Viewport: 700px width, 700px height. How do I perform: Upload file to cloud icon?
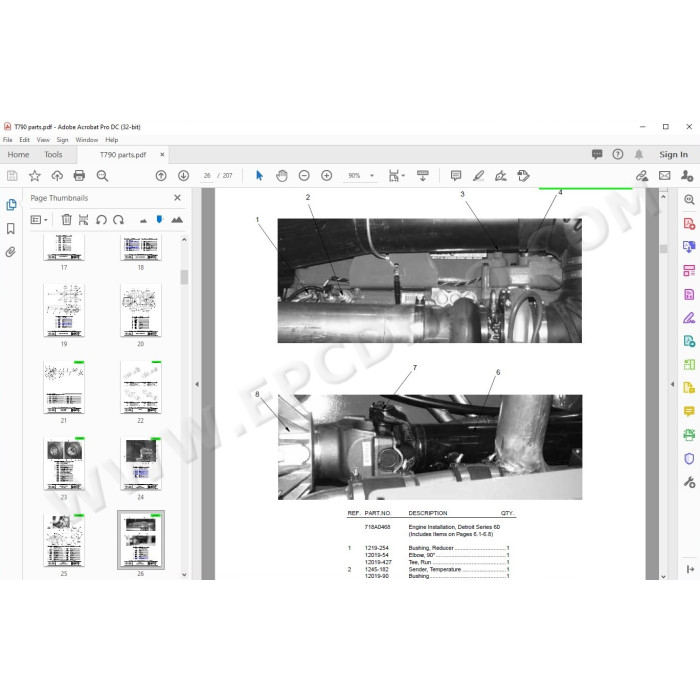pos(57,176)
